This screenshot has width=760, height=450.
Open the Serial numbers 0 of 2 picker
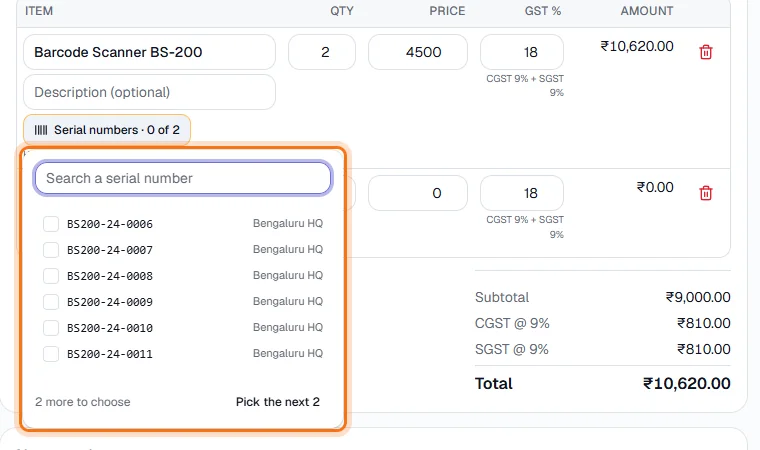107,130
